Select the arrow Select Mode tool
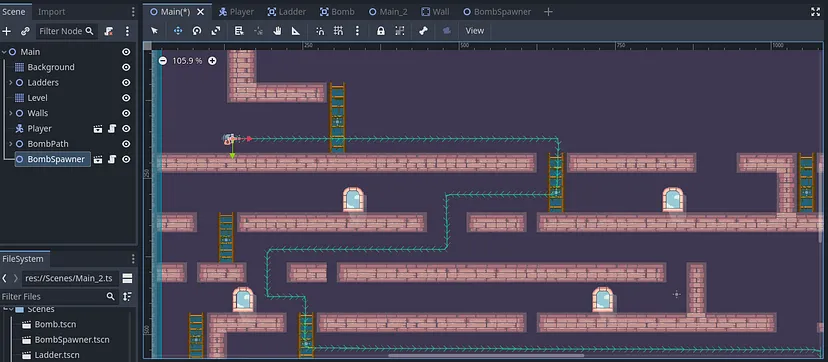Viewport: 828px width, 362px height. (x=154, y=31)
